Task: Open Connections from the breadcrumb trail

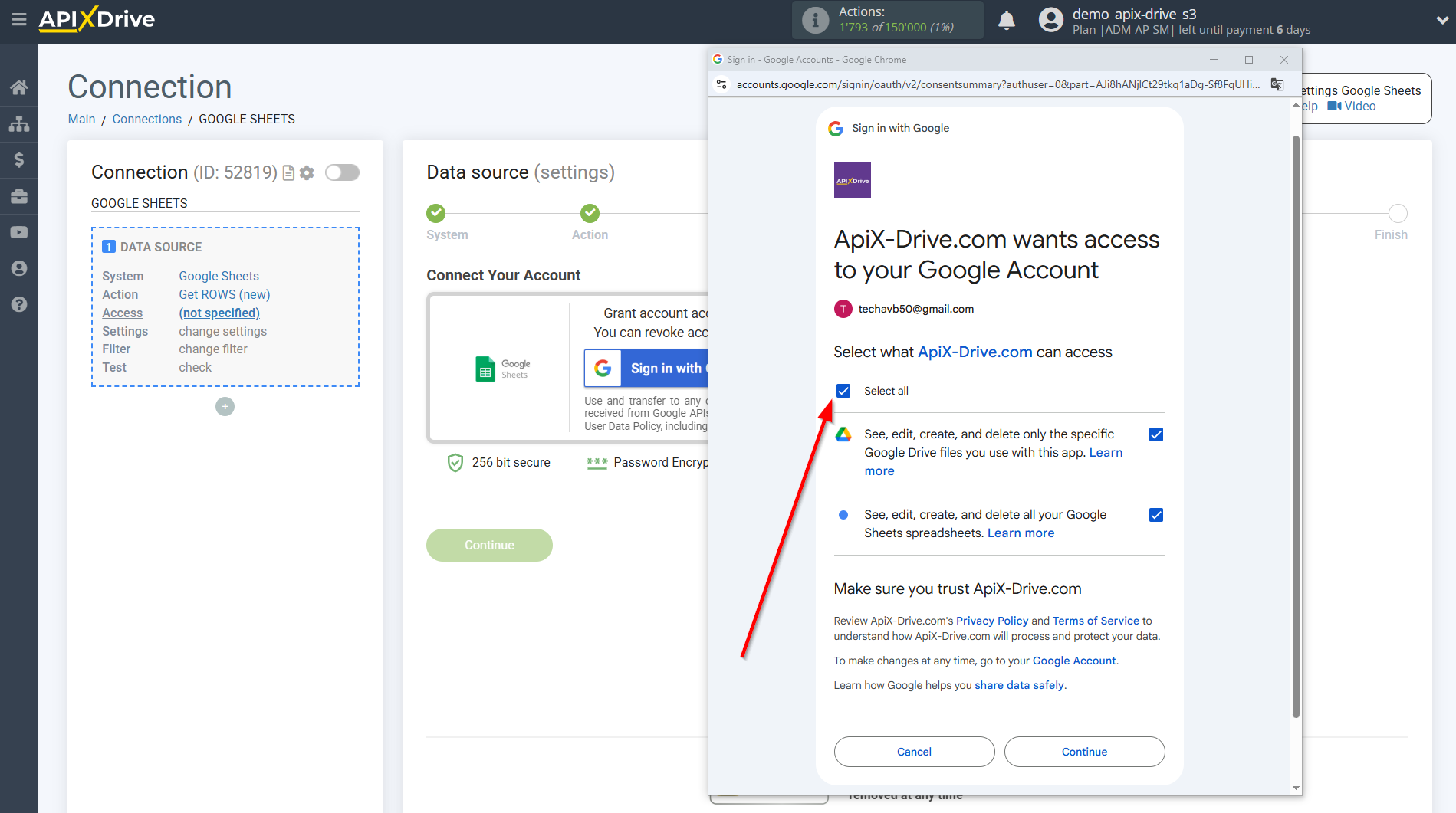Action: [x=146, y=119]
